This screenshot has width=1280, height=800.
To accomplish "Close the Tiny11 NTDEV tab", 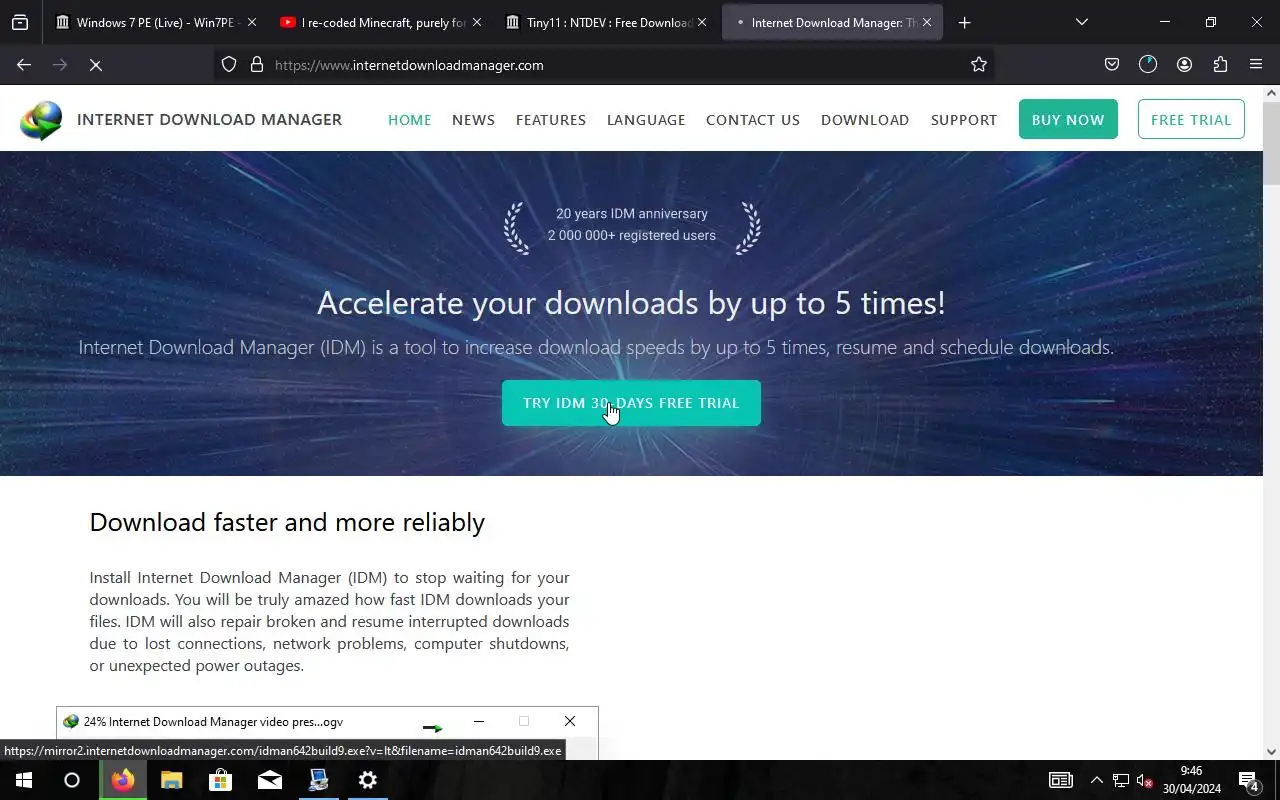I will coord(701,22).
